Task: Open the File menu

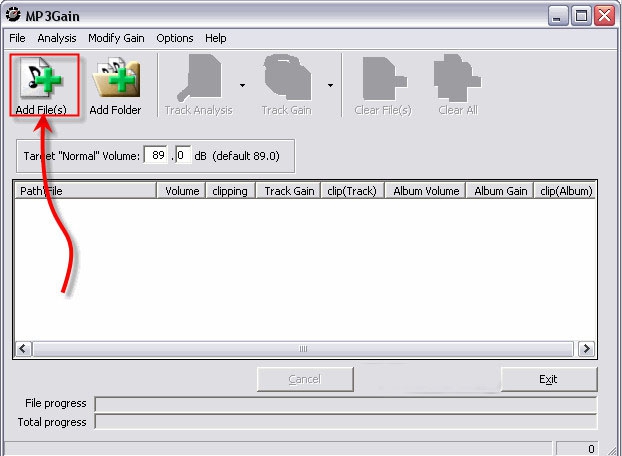Action: (17, 38)
